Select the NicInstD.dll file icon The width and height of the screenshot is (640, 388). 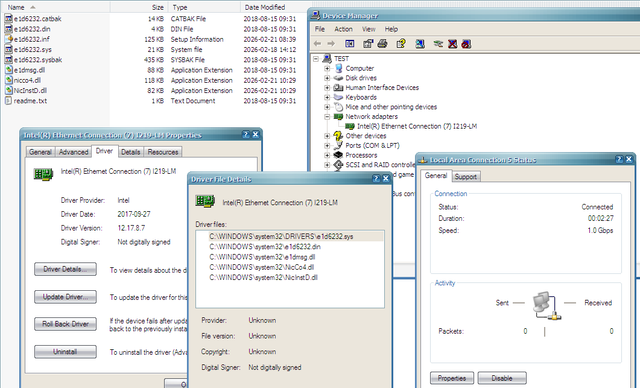tap(9, 90)
